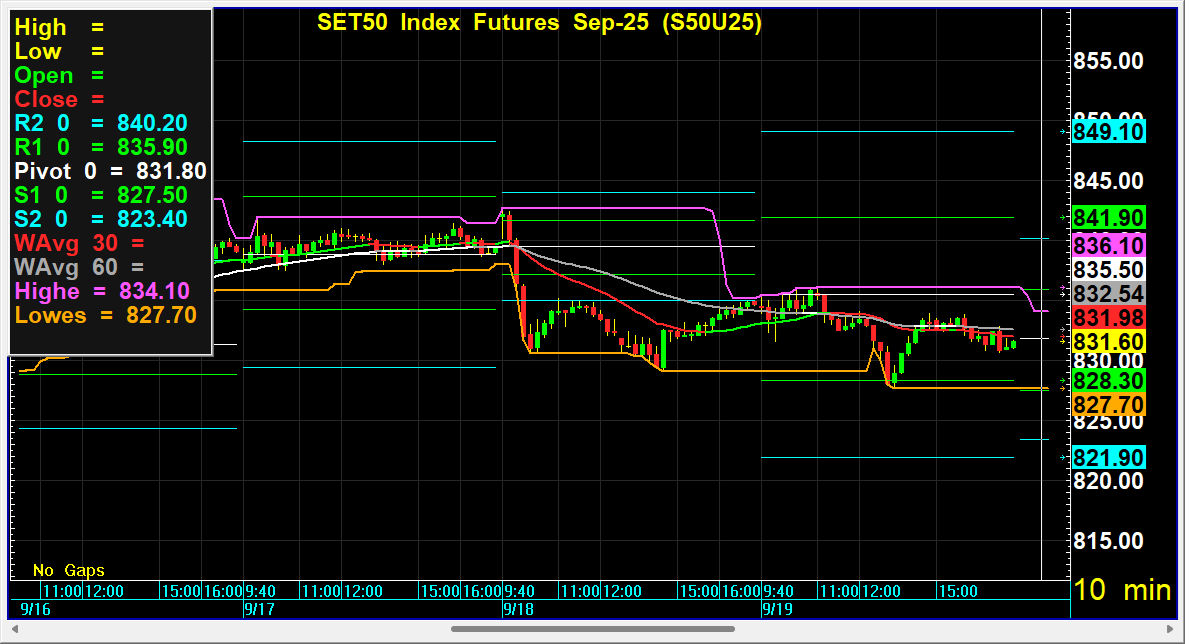This screenshot has width=1185, height=644.
Task: Click the white 835.50 price tag
Action: click(1109, 270)
